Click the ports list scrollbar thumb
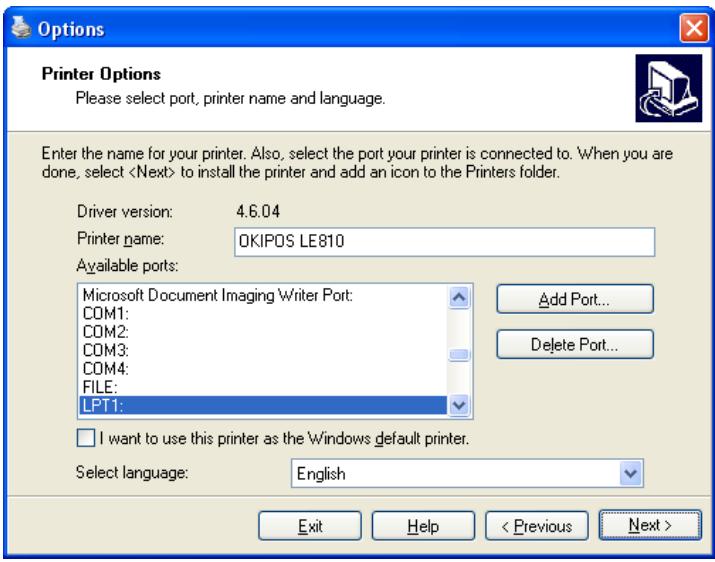Screen dimensions: 715x562 click(459, 354)
